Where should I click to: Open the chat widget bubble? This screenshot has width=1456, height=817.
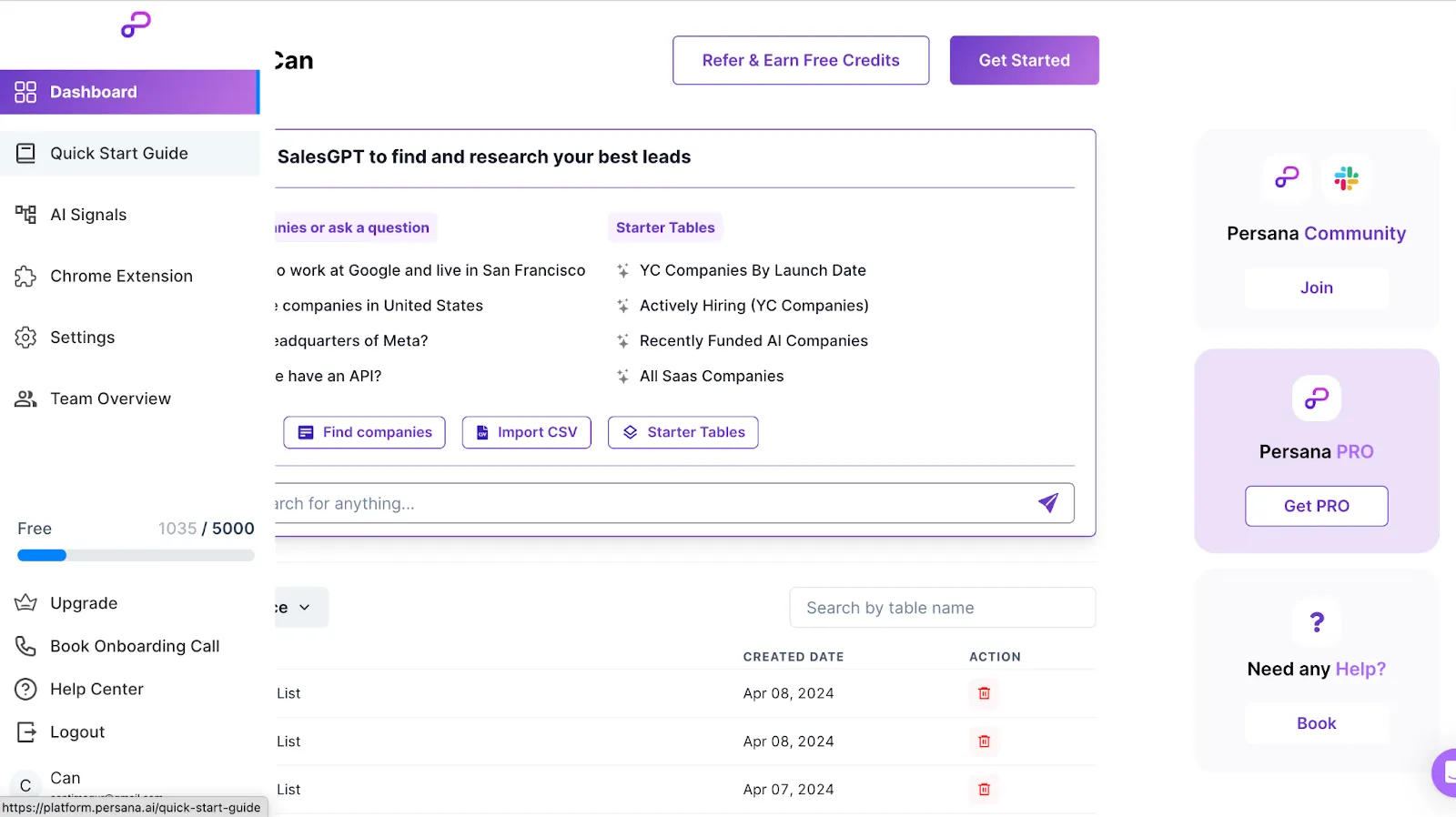coord(1444,772)
